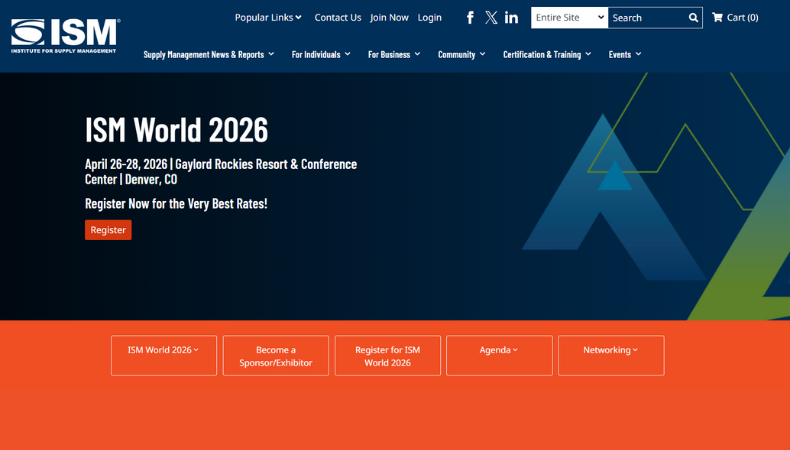Image resolution: width=790 pixels, height=450 pixels.
Task: Expand the Community menu
Action: pyautogui.click(x=462, y=54)
